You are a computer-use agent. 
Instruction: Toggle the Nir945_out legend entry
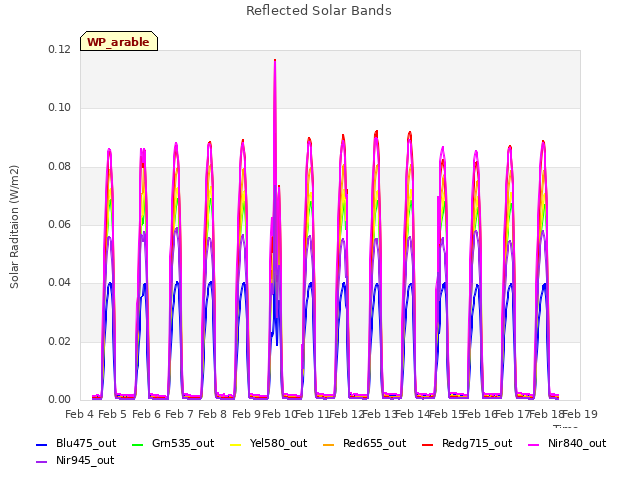coord(75,460)
